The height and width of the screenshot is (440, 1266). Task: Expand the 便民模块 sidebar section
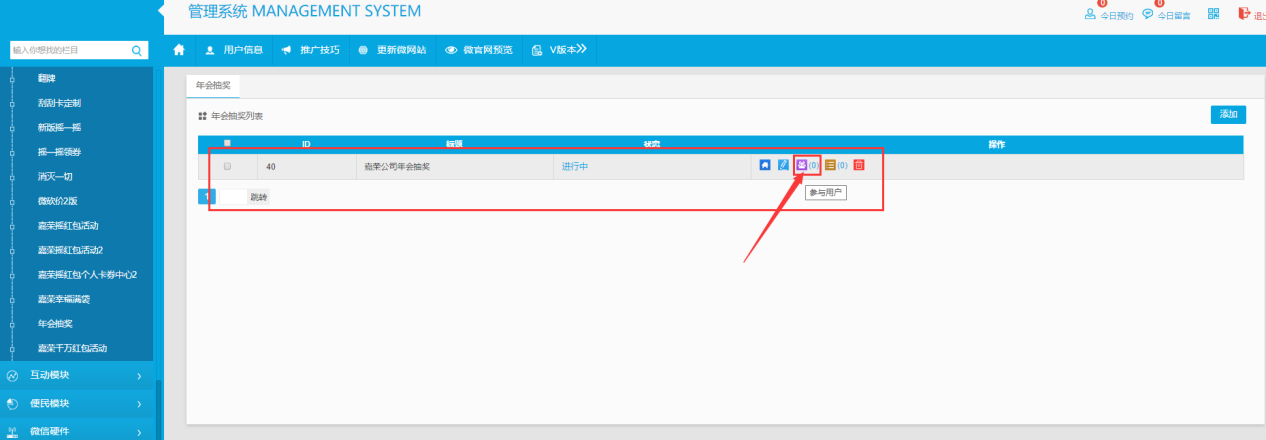click(x=77, y=404)
